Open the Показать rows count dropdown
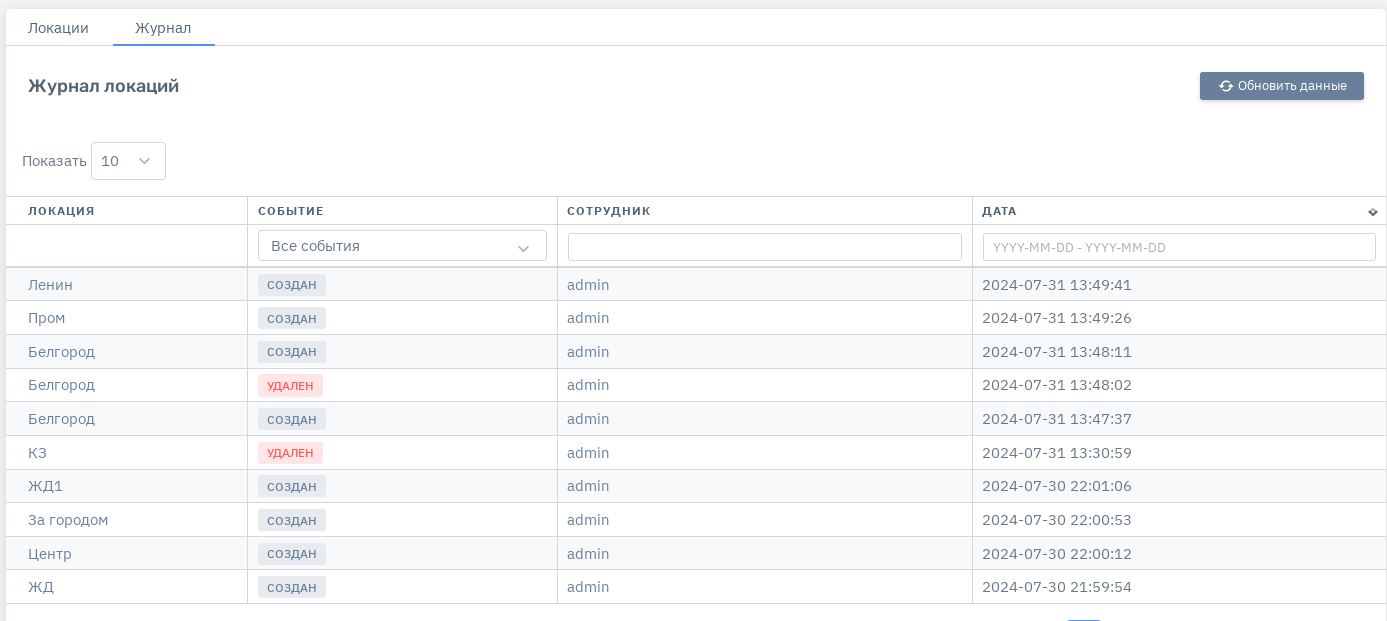Image resolution: width=1387 pixels, height=621 pixels. (128, 161)
